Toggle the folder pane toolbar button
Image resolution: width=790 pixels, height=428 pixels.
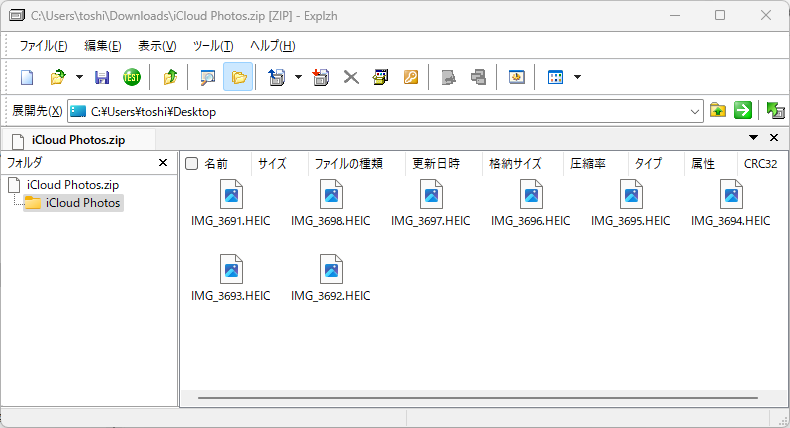[x=238, y=77]
